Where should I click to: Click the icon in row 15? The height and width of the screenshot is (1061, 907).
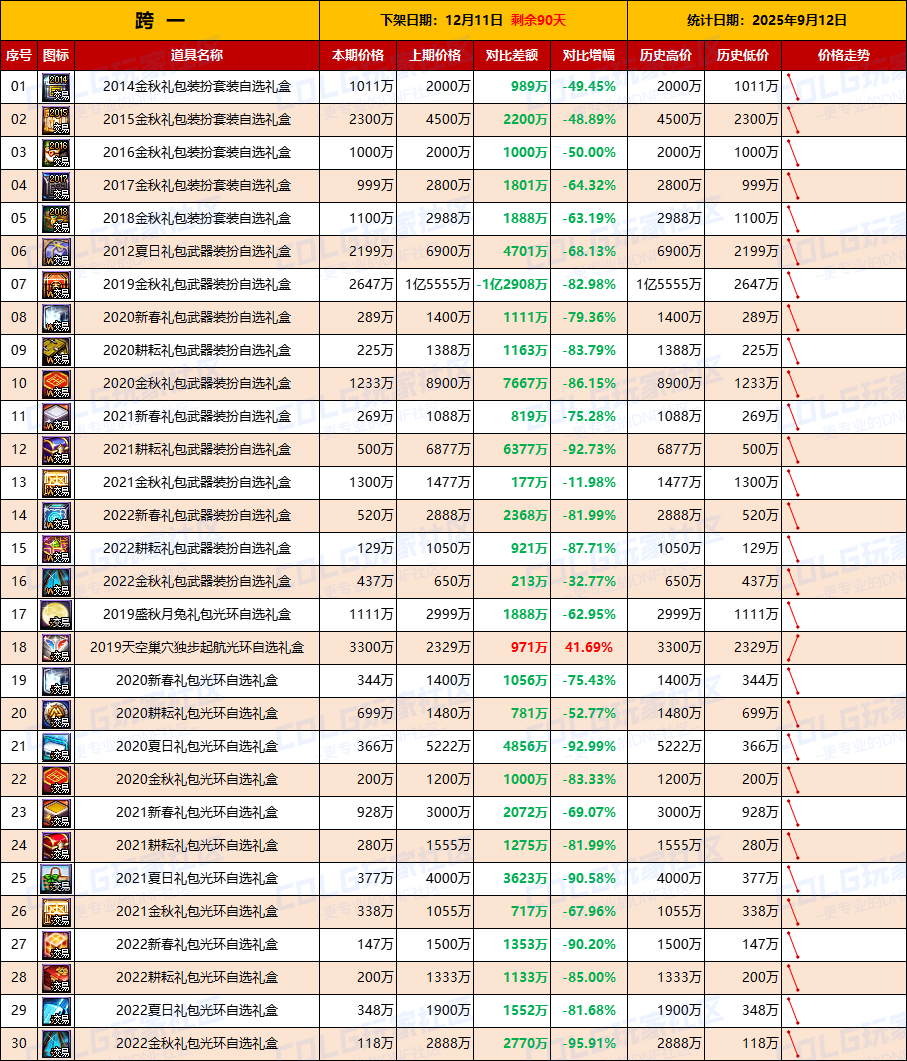(56, 549)
